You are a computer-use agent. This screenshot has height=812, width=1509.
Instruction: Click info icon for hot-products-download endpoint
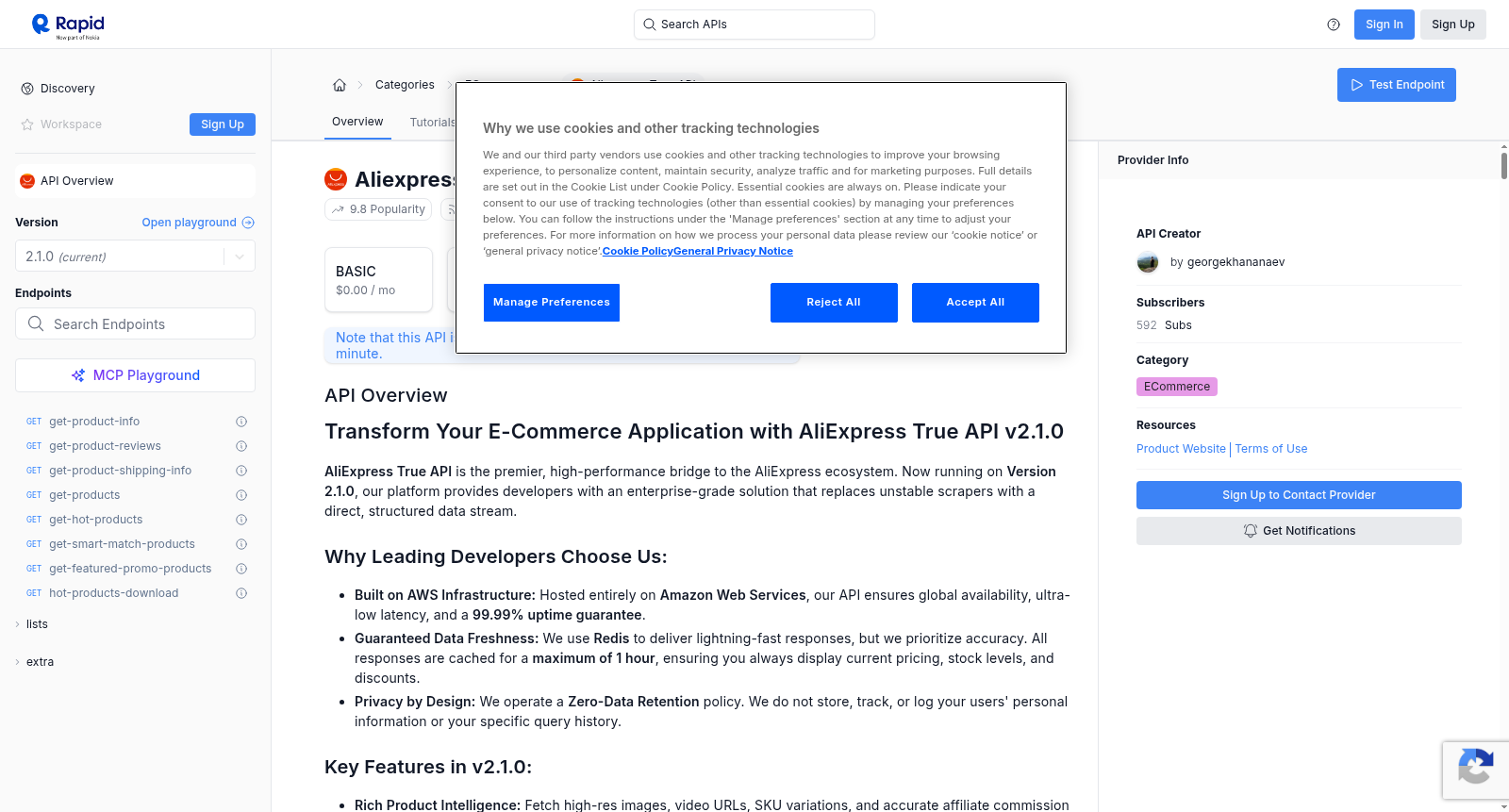point(241,593)
